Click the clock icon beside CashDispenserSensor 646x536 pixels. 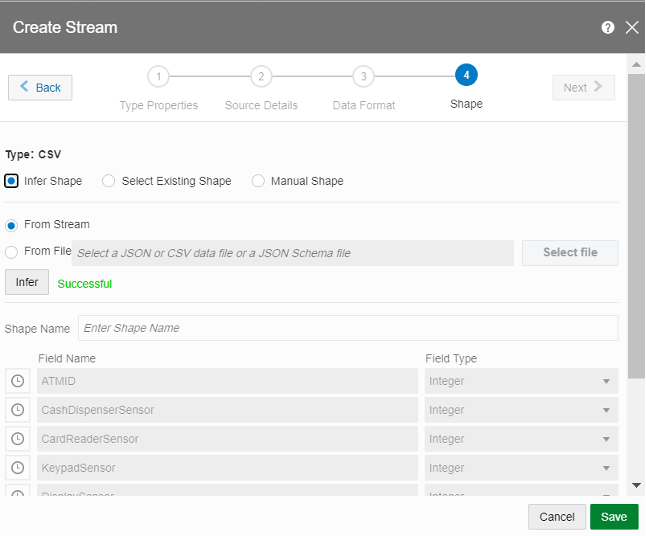18,410
